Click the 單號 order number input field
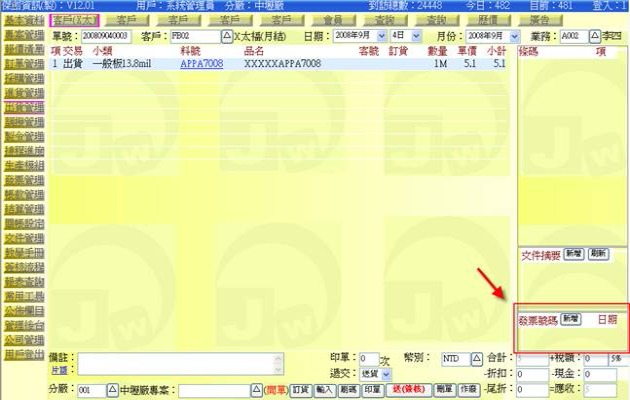 (x=104, y=36)
